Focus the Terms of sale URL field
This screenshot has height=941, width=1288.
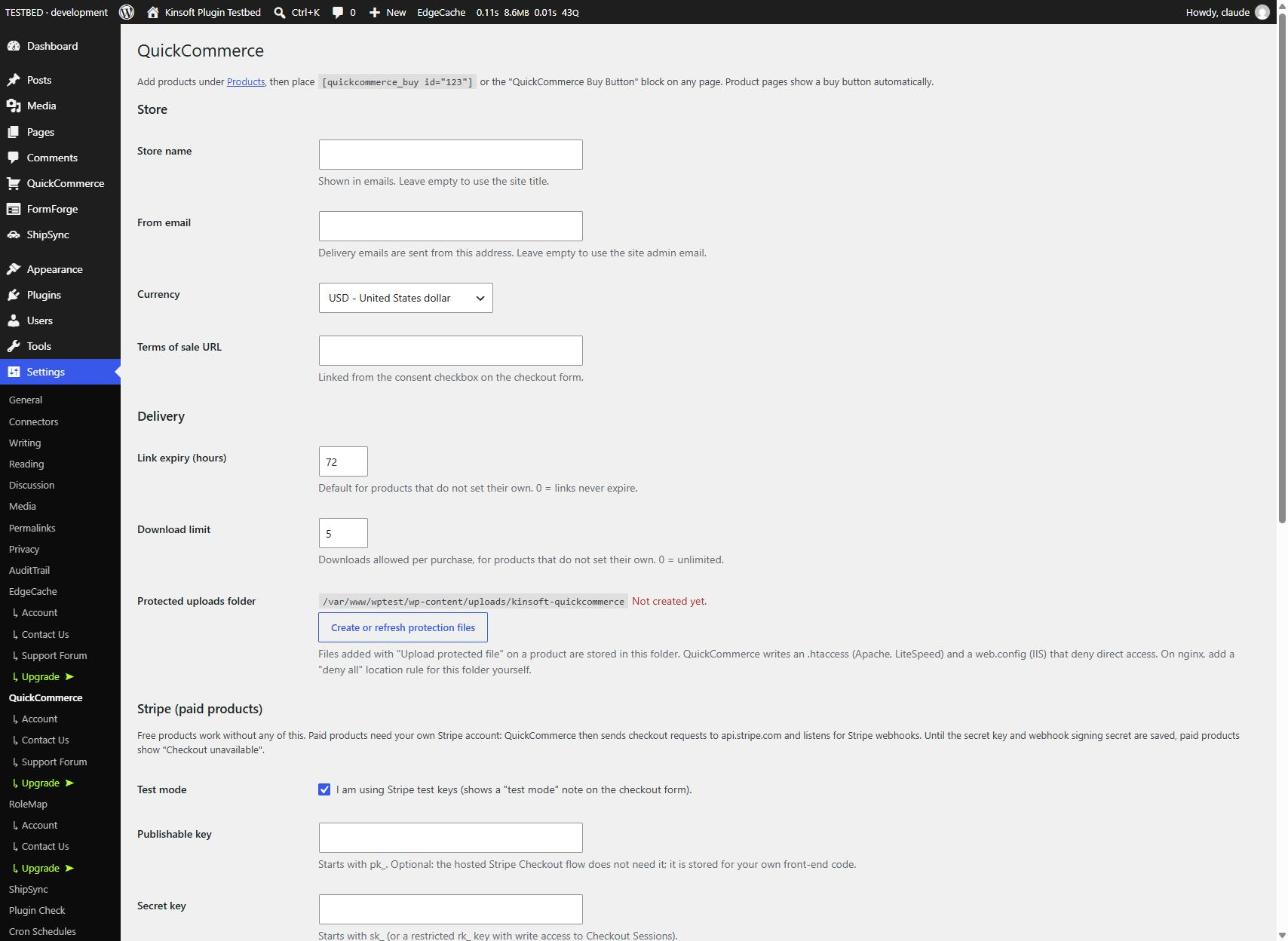tap(450, 350)
